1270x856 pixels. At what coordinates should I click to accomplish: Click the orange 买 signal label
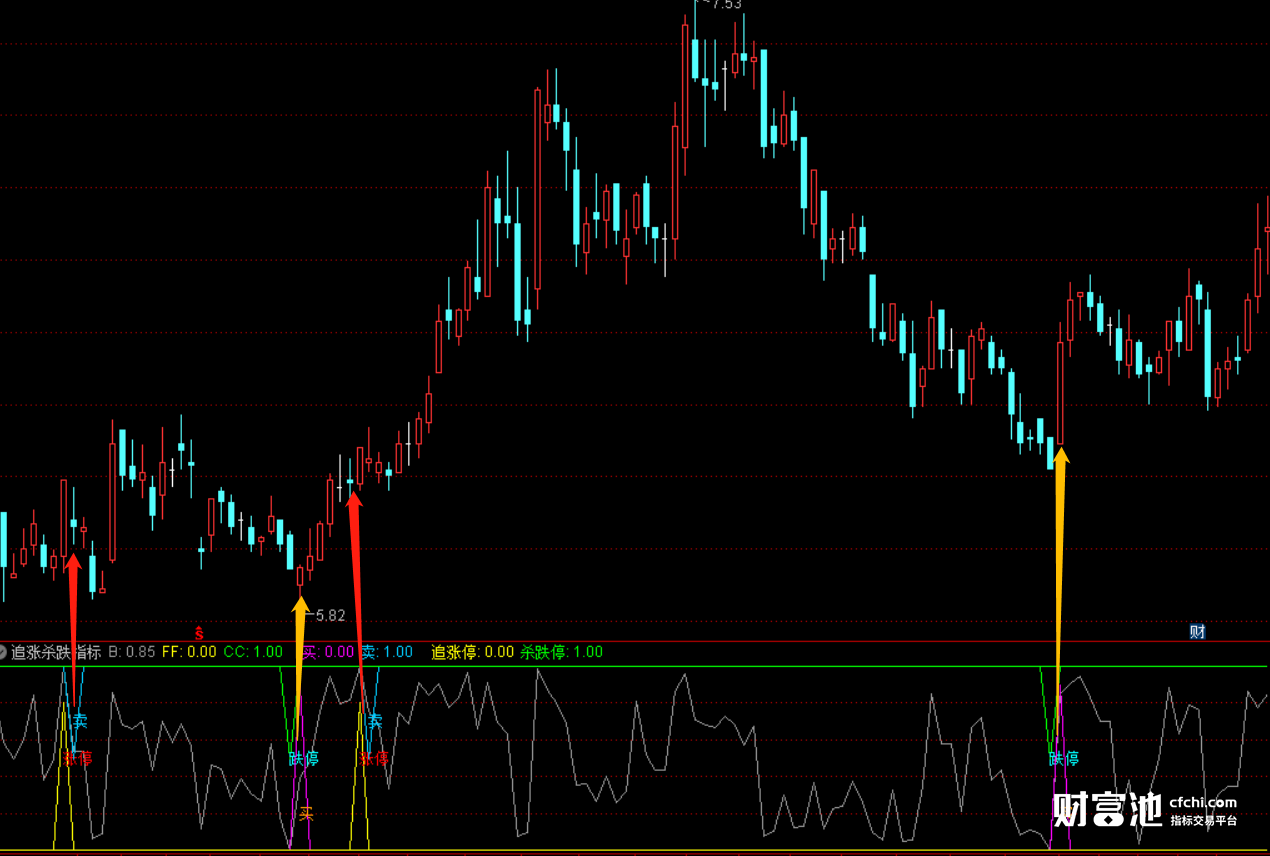306,814
